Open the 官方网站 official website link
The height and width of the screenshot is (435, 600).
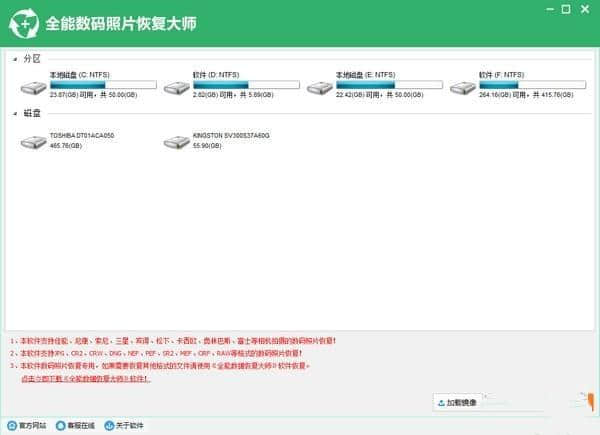click(31, 426)
